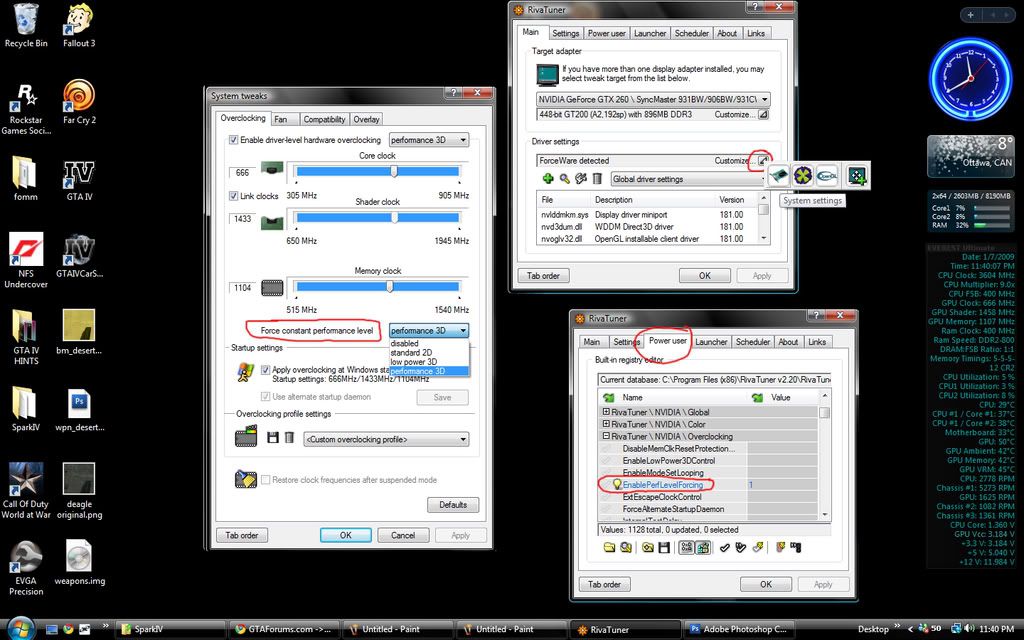The image size is (1024, 640).
Task: Click the OpenGL settings icon in popup
Action: pyautogui.click(x=827, y=175)
